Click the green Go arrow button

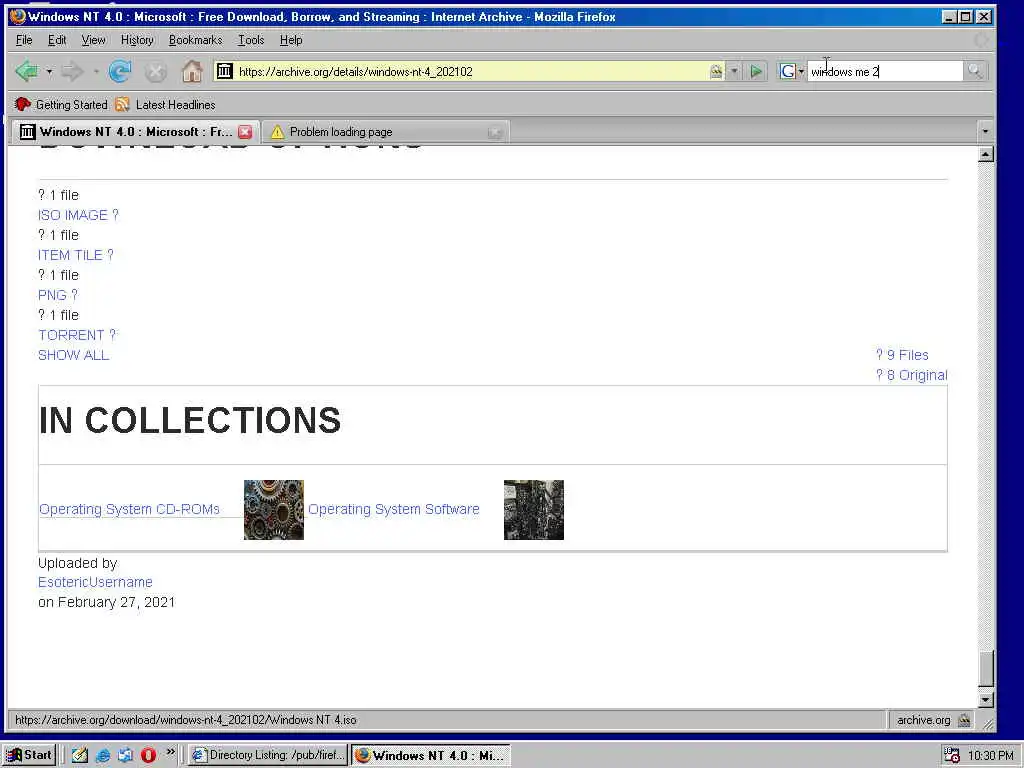pyautogui.click(x=756, y=71)
